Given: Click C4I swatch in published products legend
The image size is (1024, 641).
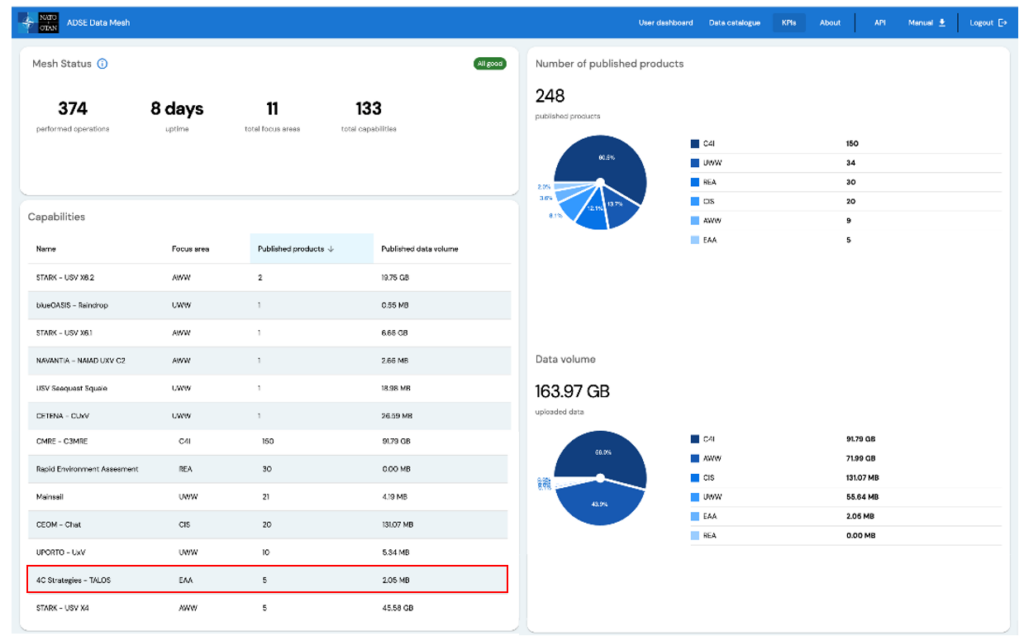Looking at the screenshot, I should (x=695, y=144).
